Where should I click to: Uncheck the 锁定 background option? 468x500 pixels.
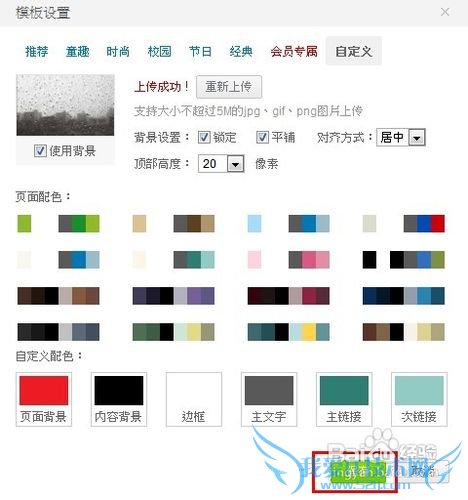(x=204, y=137)
